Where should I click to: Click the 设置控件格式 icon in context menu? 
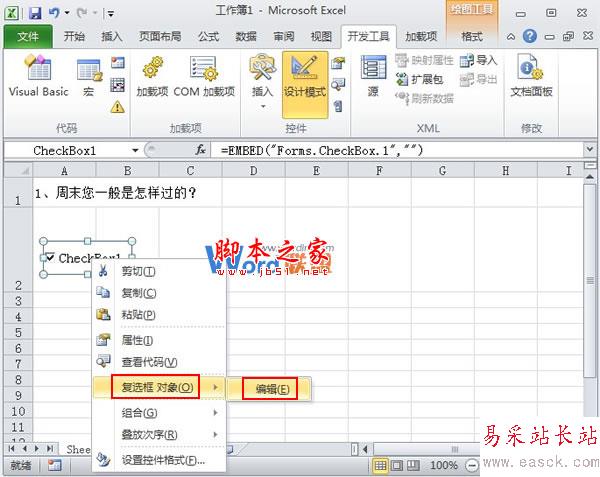tap(103, 459)
